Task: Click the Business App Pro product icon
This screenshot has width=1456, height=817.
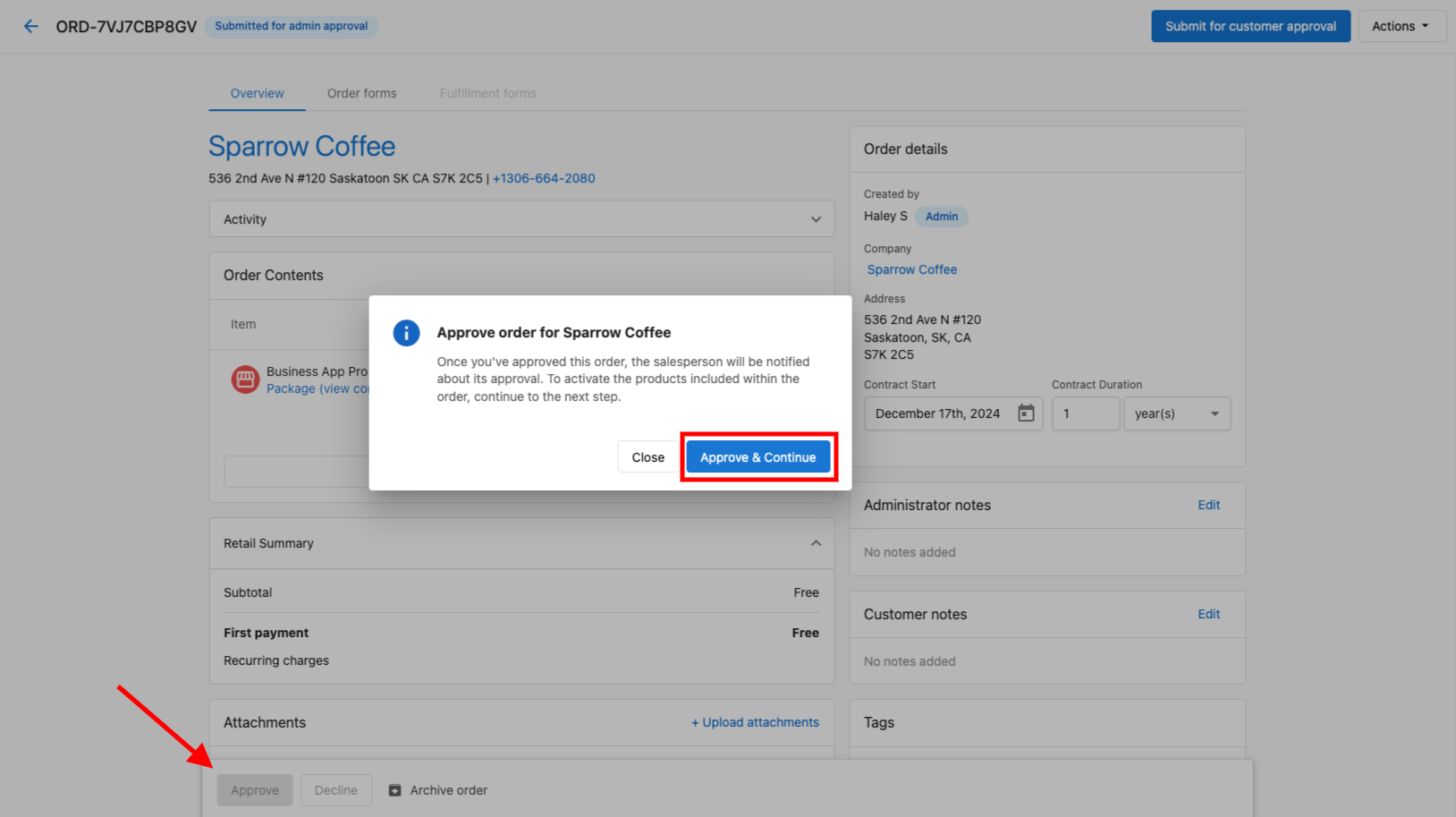Action: pos(245,379)
